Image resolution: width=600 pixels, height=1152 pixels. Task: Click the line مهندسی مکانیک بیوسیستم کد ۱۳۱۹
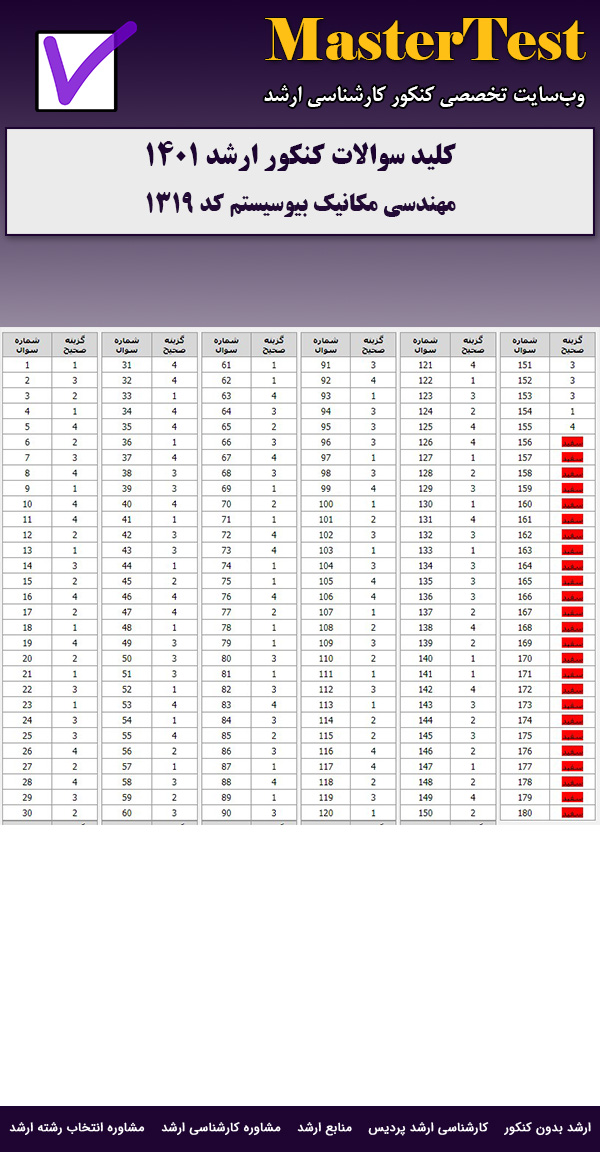pyautogui.click(x=300, y=203)
